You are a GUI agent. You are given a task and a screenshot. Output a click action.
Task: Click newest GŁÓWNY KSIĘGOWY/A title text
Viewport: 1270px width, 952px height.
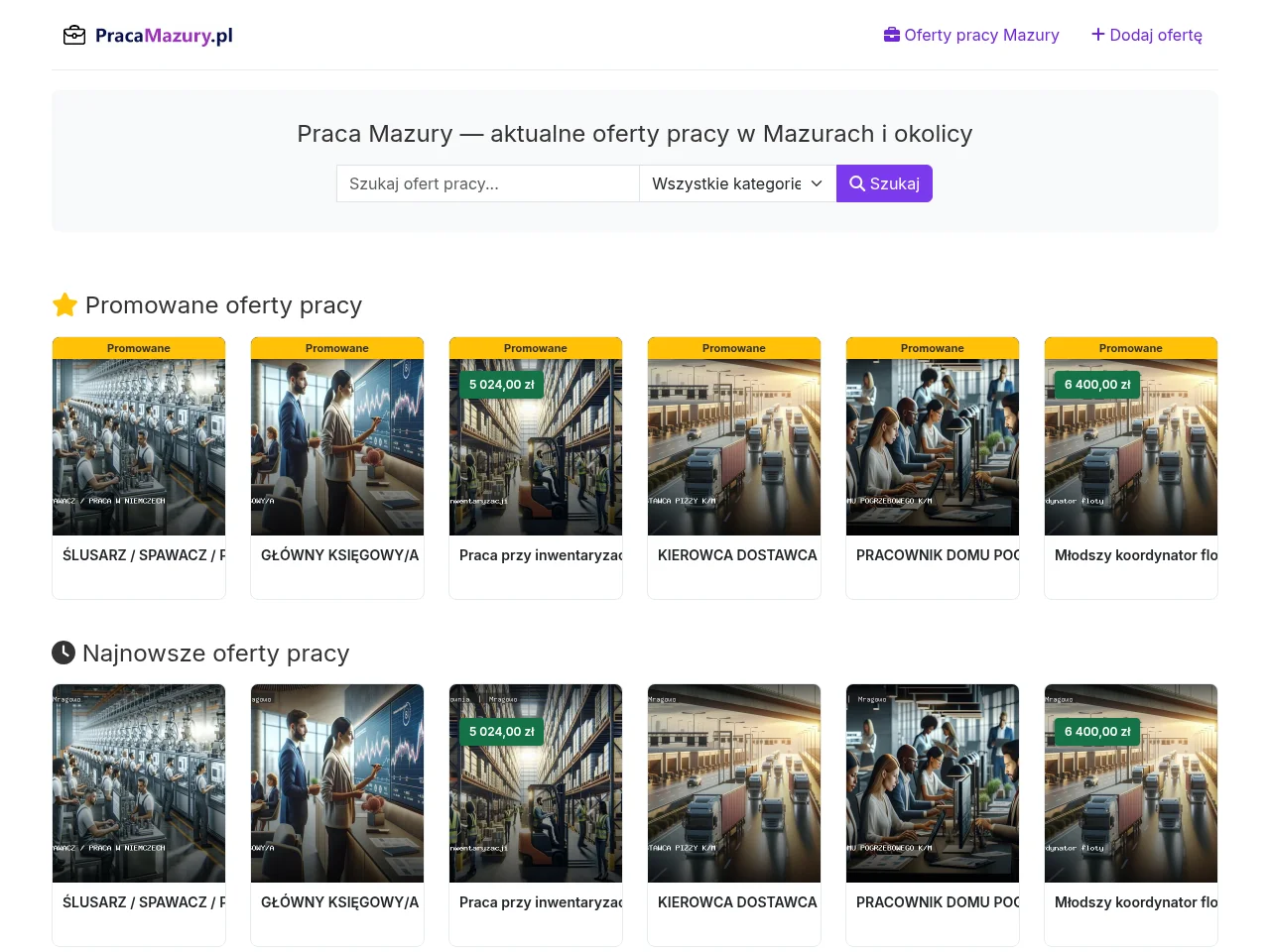pos(340,902)
